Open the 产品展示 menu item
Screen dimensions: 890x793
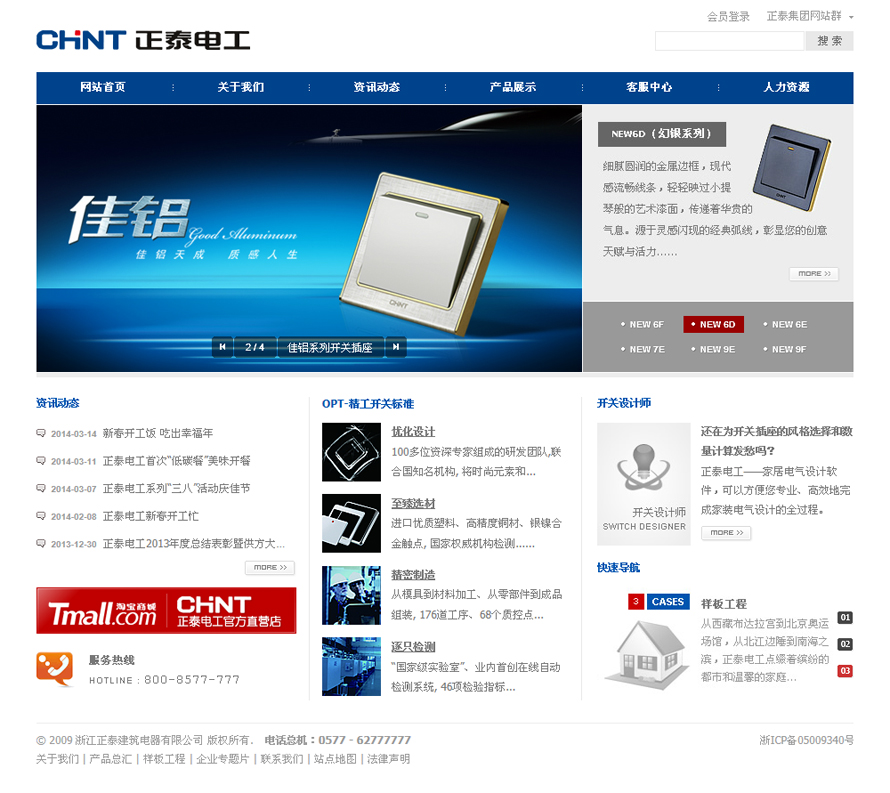point(513,87)
